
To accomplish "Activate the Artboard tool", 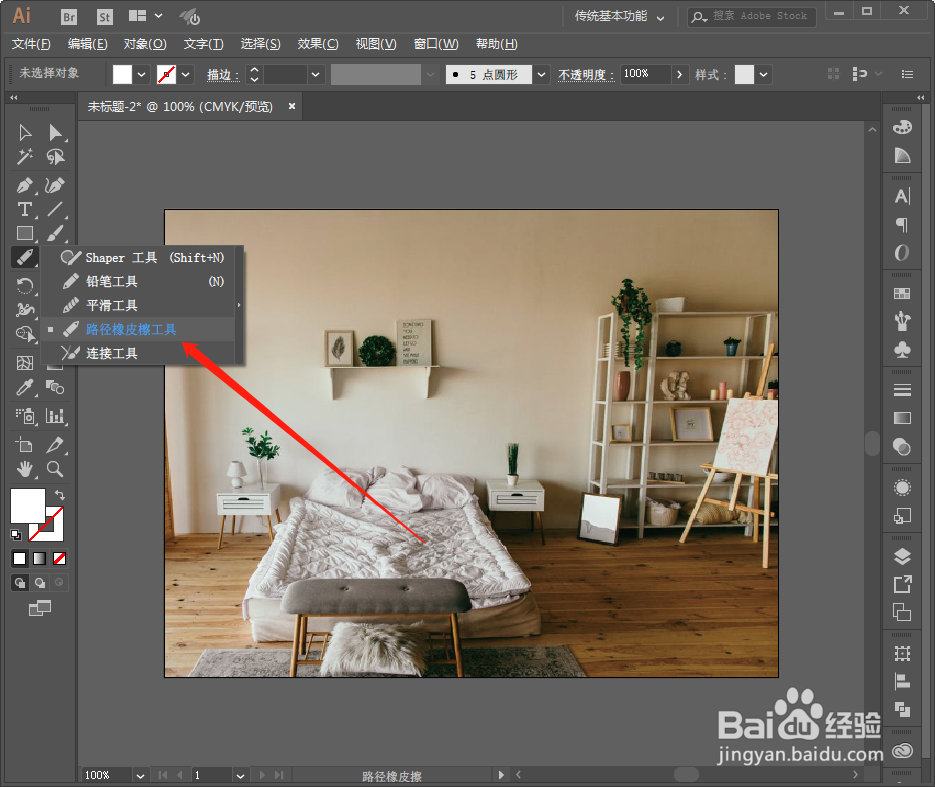I will (x=24, y=445).
